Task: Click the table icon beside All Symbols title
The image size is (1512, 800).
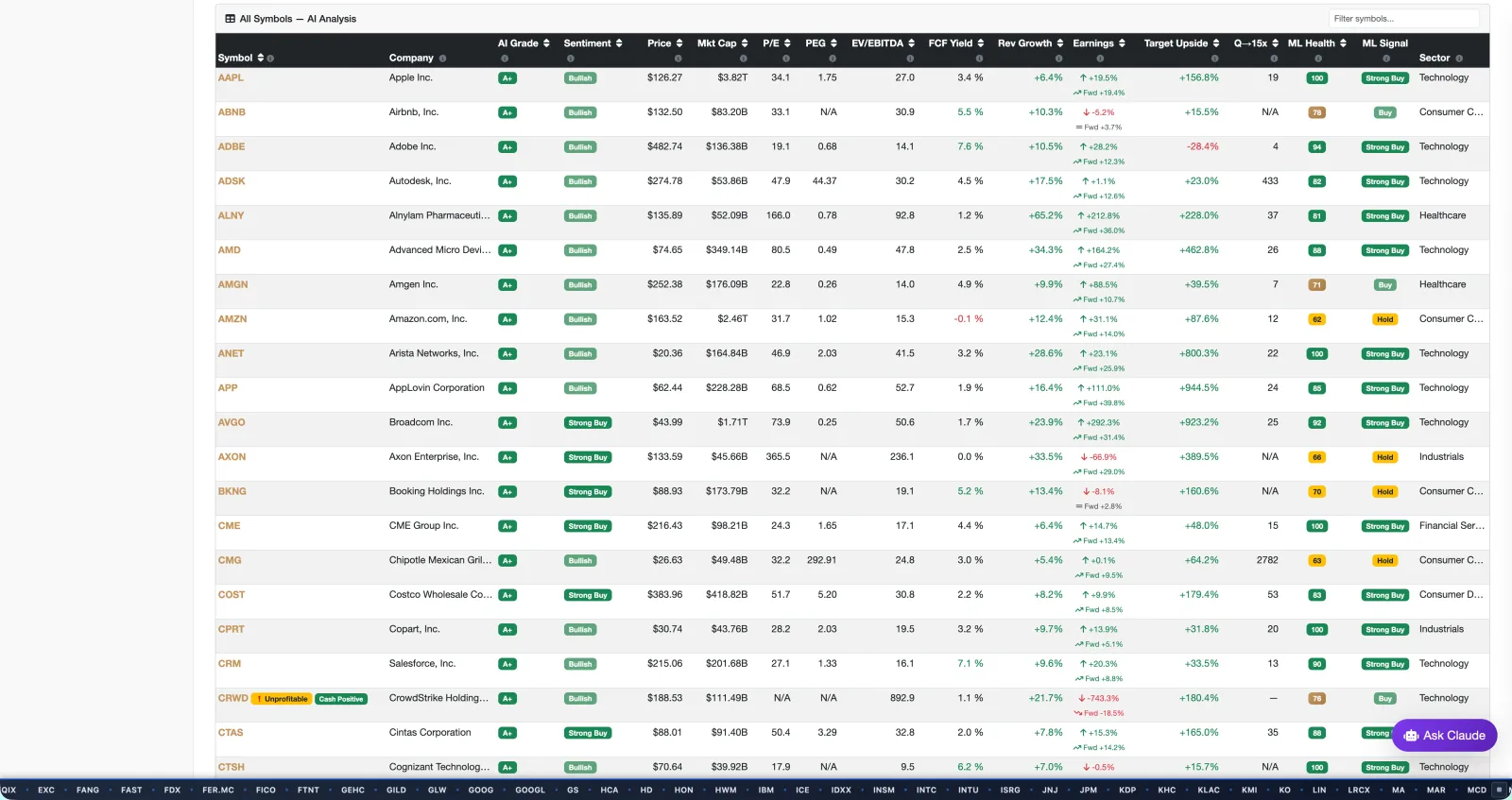Action: [x=230, y=19]
